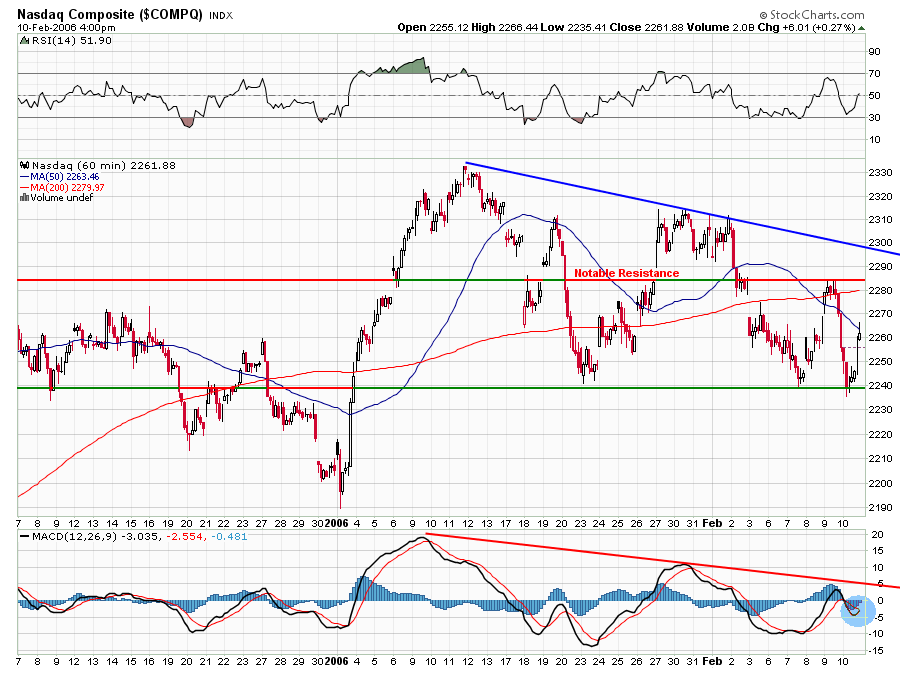Screen dimensions: 900x673
Task: Click the 2330 price axis label
Action: 880,173
